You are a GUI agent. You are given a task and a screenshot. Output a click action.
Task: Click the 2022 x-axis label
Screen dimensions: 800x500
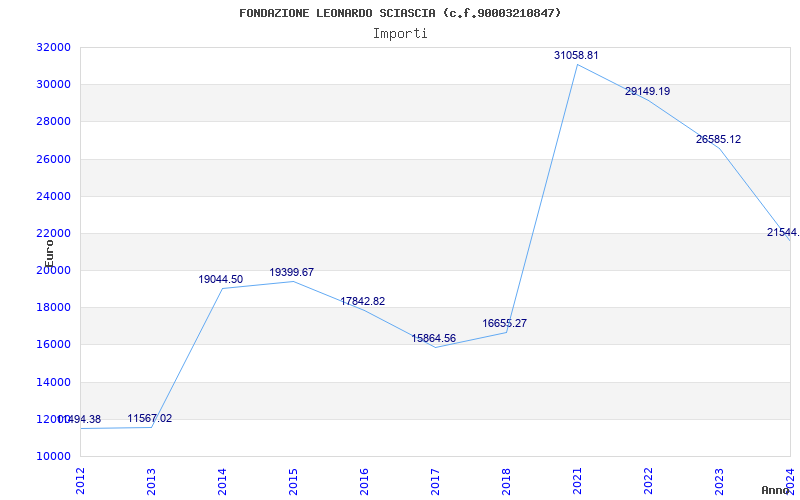(x=648, y=482)
